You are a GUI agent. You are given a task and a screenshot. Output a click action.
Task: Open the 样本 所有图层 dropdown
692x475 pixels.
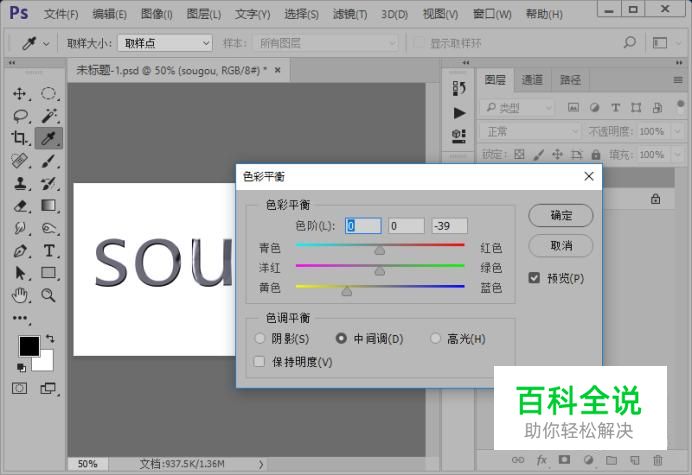[x=326, y=43]
